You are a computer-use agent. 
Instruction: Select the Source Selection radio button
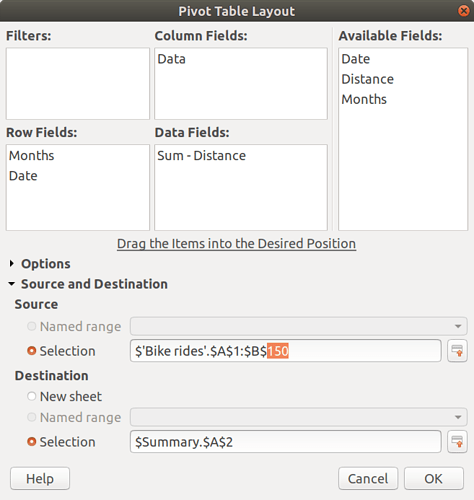point(32,351)
